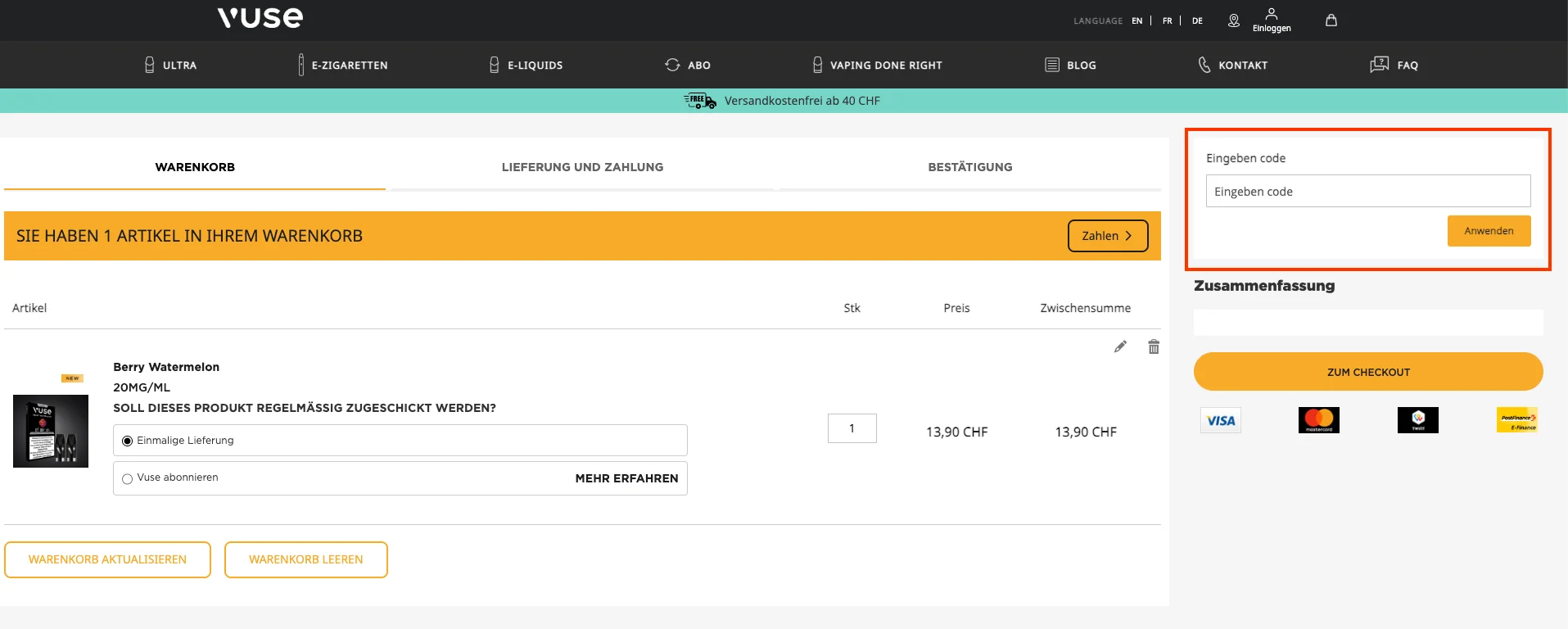Empty cart with Warenkorb leeren
The height and width of the screenshot is (629, 1568).
coord(306,559)
